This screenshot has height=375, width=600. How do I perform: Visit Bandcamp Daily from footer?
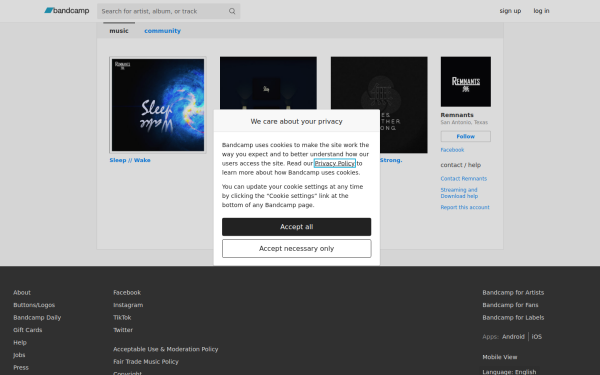pos(37,317)
